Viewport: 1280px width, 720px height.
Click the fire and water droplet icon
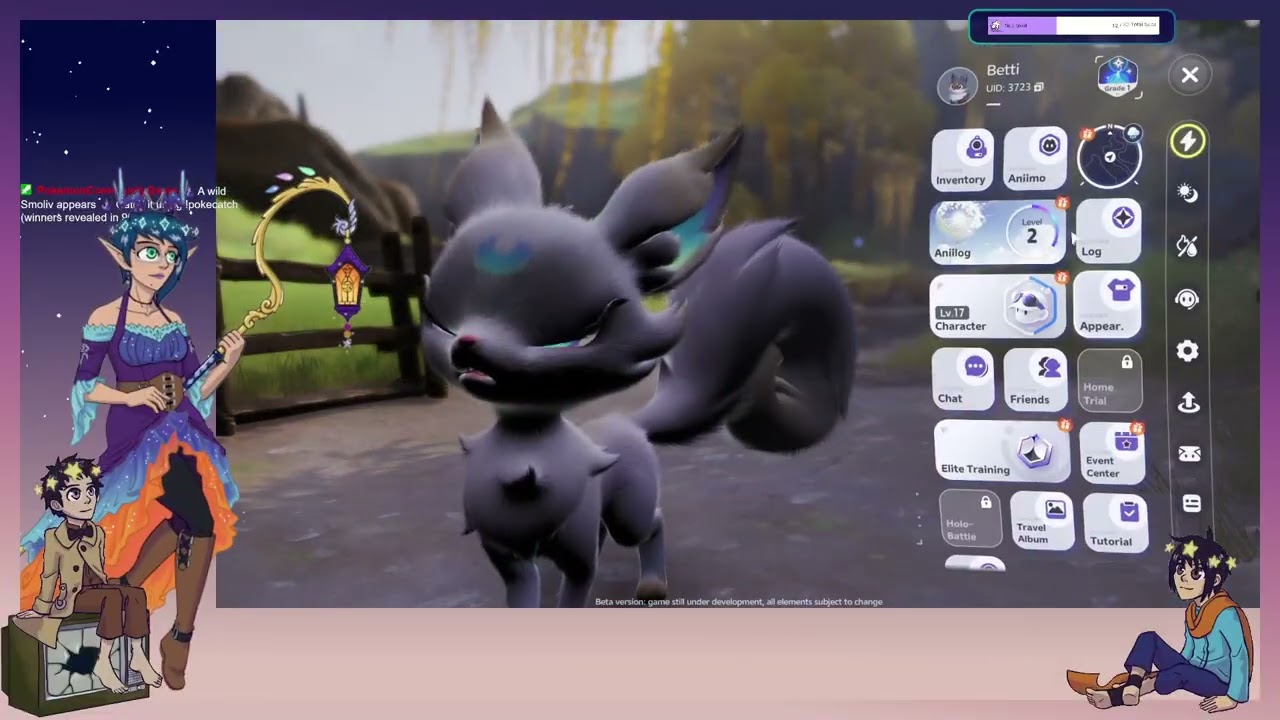[1188, 246]
